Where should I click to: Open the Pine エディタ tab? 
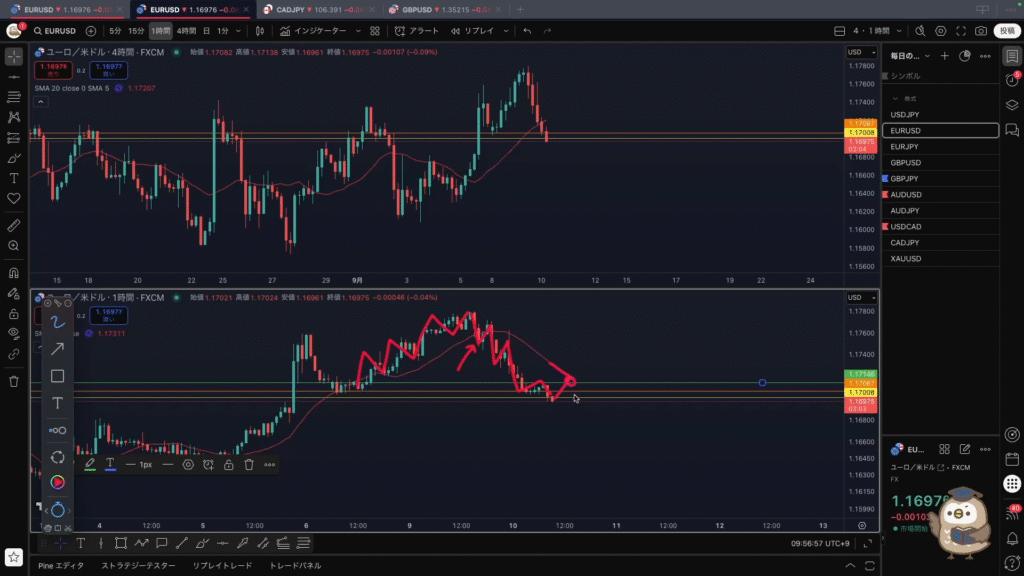tap(61, 566)
